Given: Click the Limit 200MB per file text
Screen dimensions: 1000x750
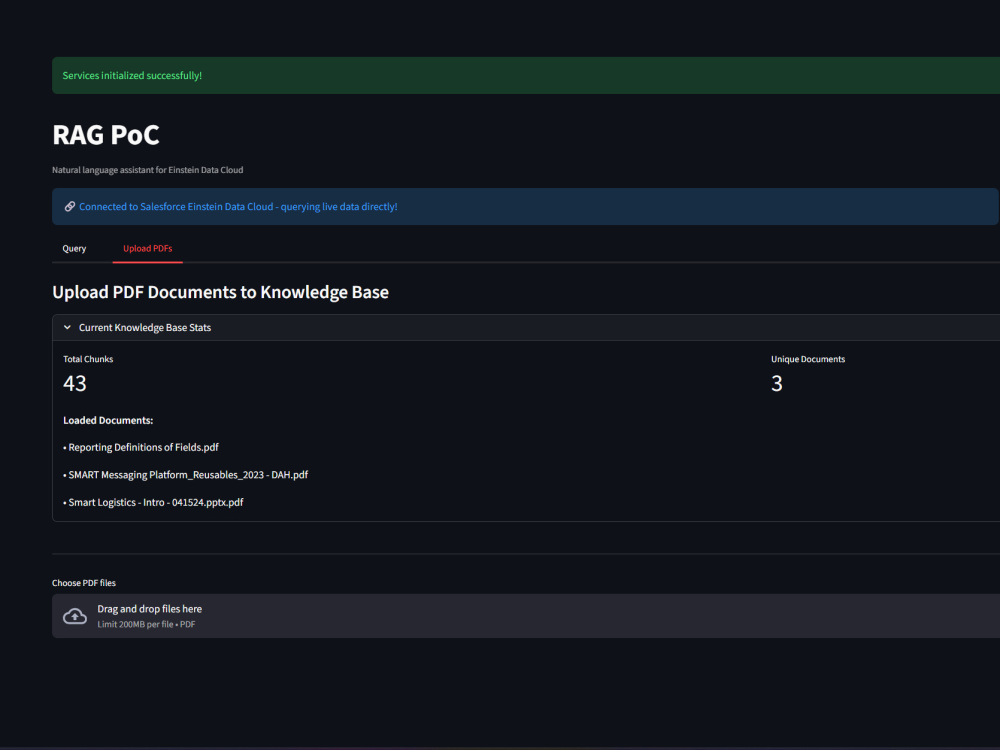Looking at the screenshot, I should pyautogui.click(x=146, y=624).
